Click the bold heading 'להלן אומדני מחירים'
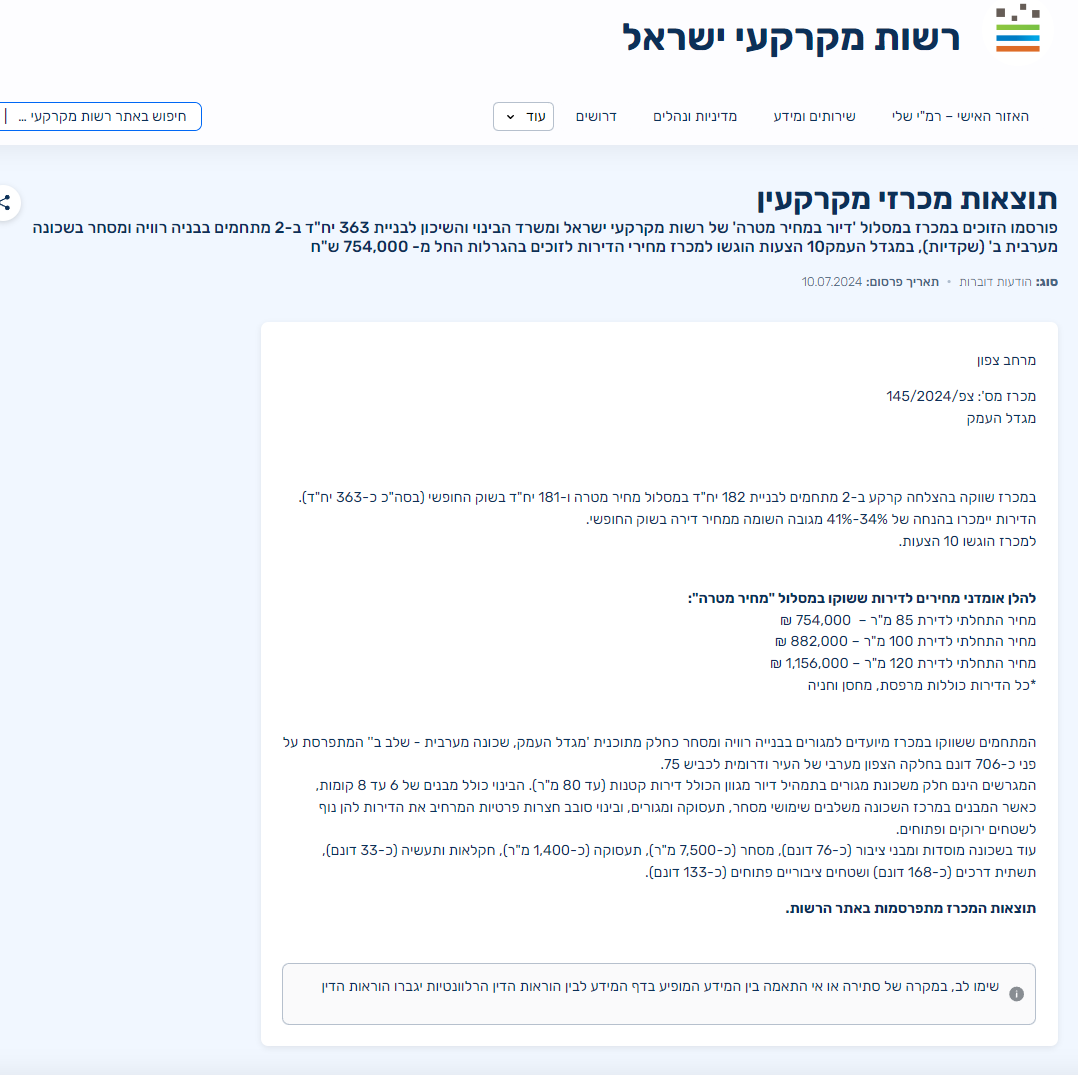 tap(861, 598)
